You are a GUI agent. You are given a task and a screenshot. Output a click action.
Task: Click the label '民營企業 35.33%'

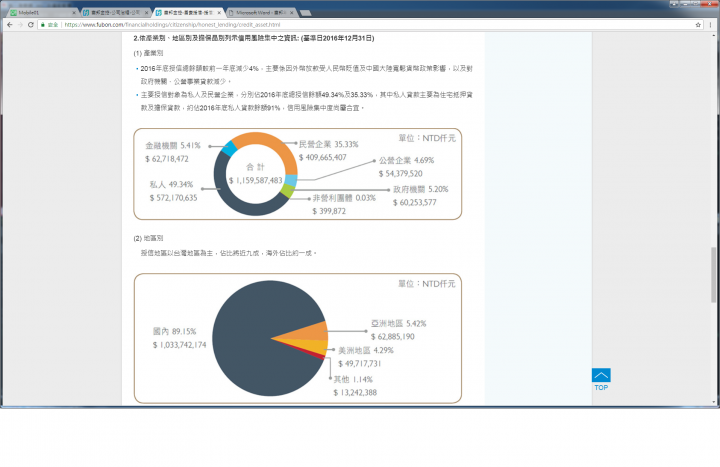coord(329,144)
